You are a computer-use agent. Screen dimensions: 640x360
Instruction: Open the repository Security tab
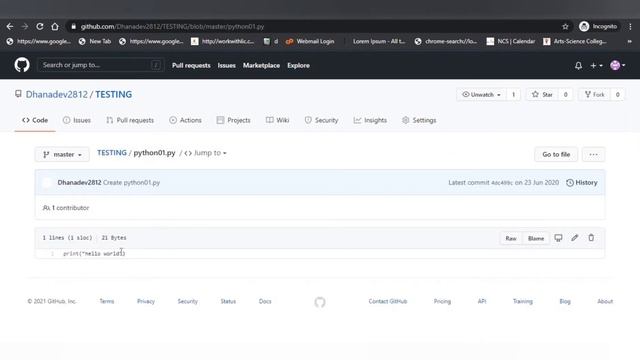click(x=321, y=120)
